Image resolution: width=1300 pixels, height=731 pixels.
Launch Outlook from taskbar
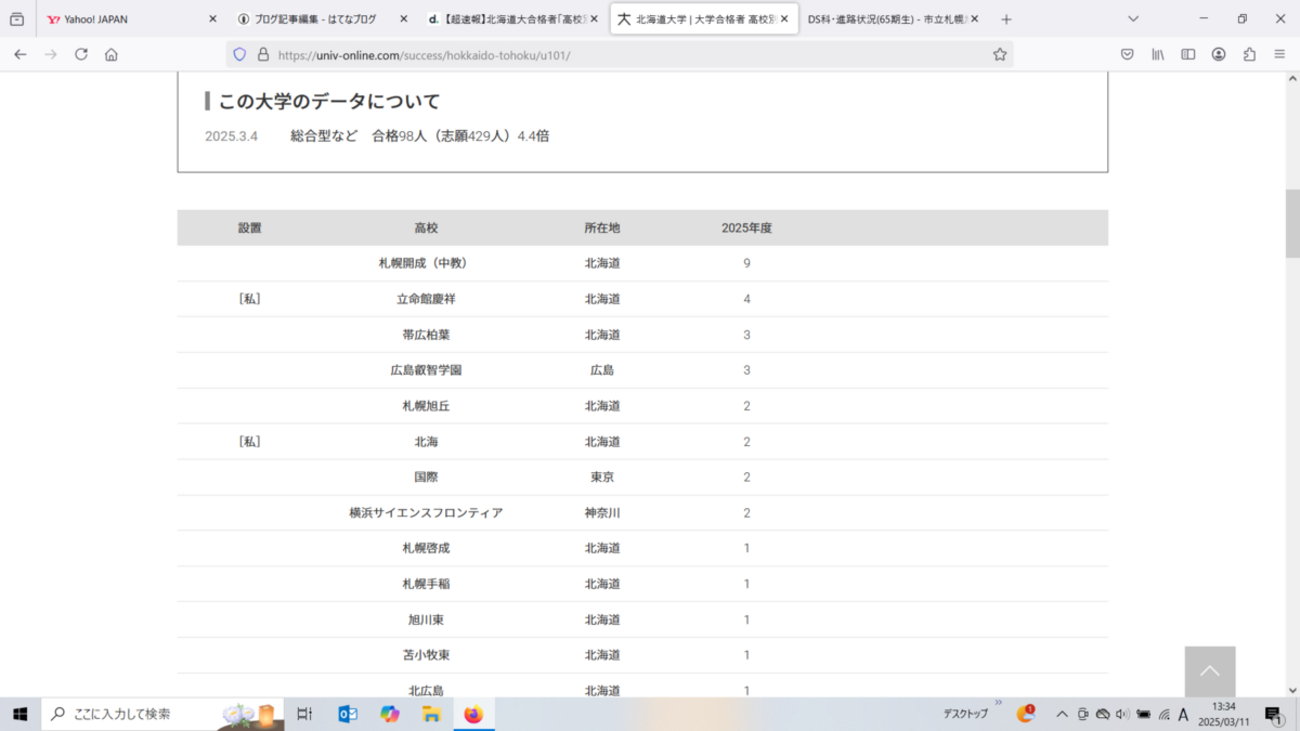347,714
